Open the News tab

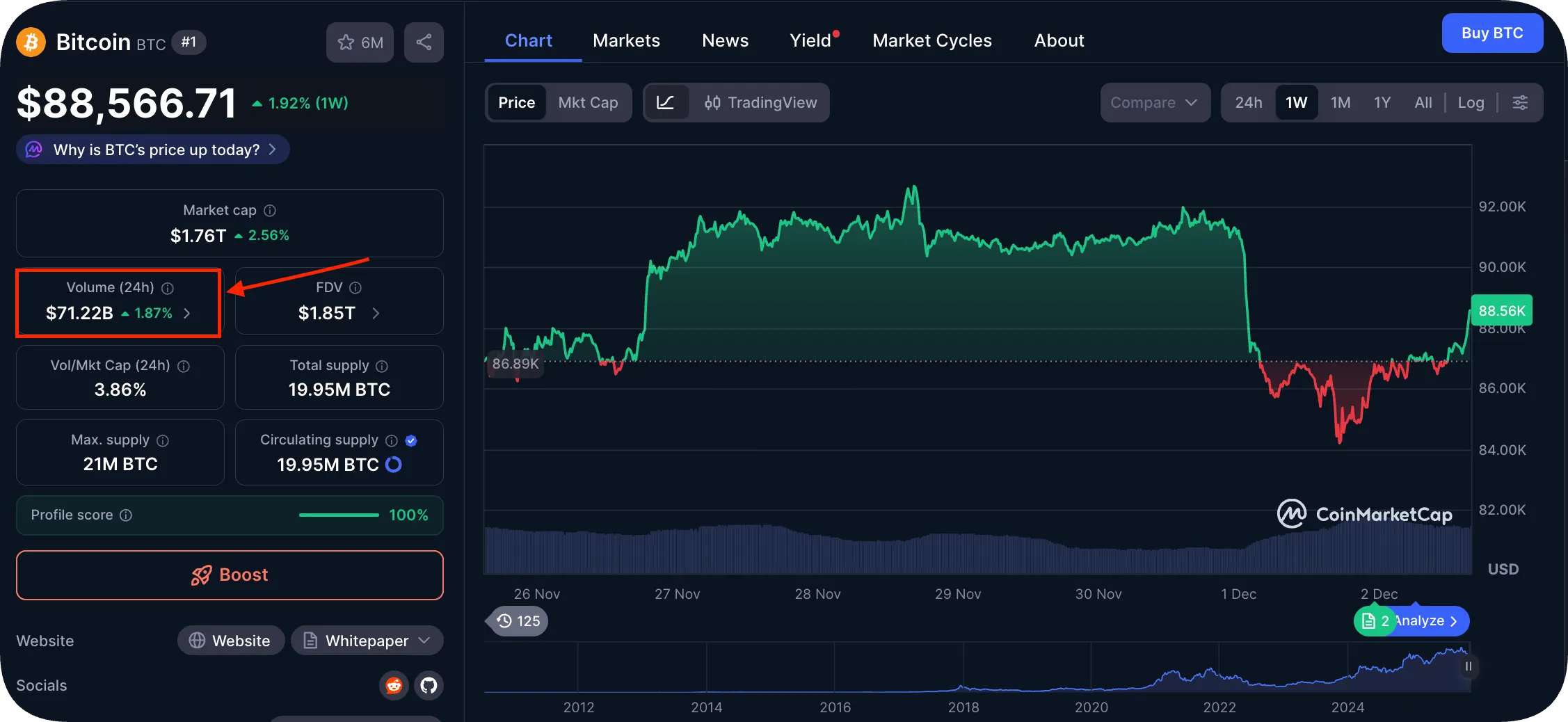point(725,40)
